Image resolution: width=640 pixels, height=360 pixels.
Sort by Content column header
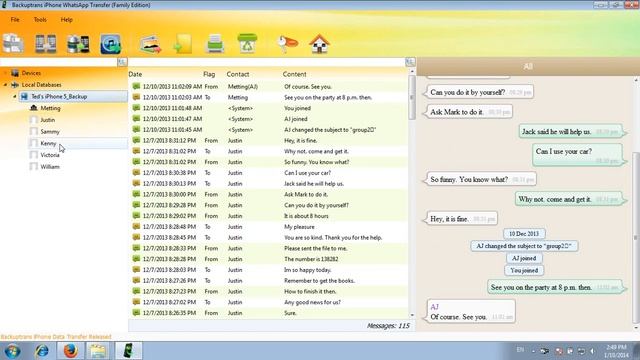click(294, 74)
